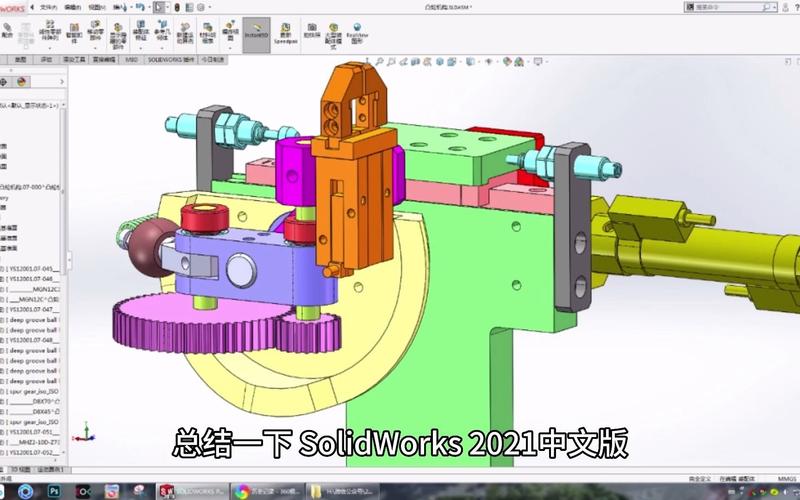
Task: Click the Take Snapshot tool
Action: (312, 31)
